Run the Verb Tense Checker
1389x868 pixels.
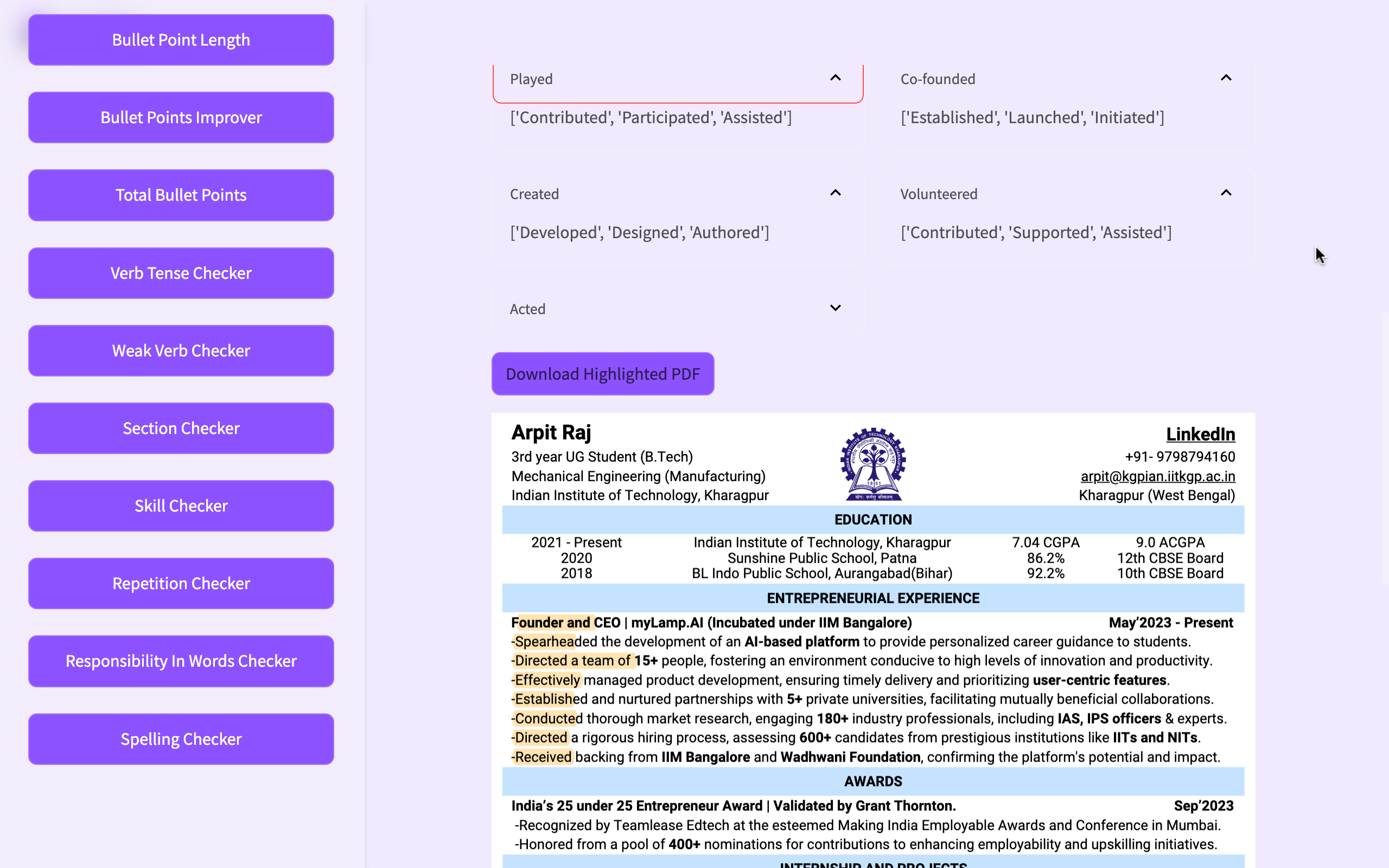pos(181,273)
